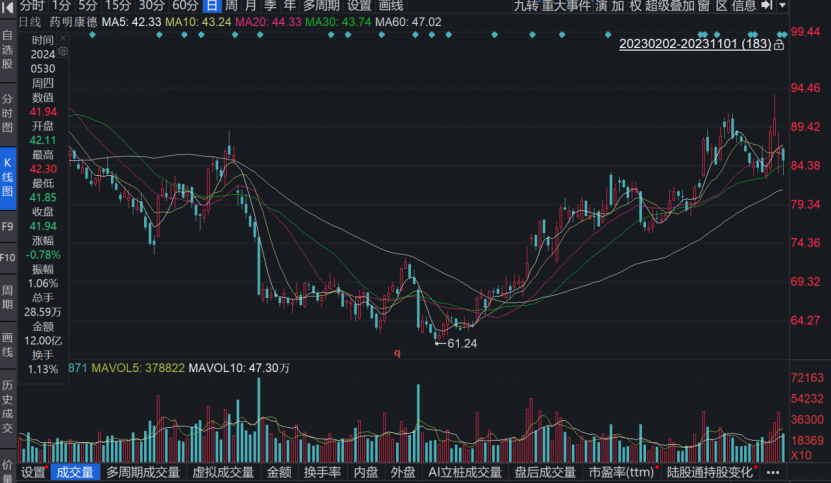Switch to the 周 weekly period
The image size is (831, 483).
(231, 6)
